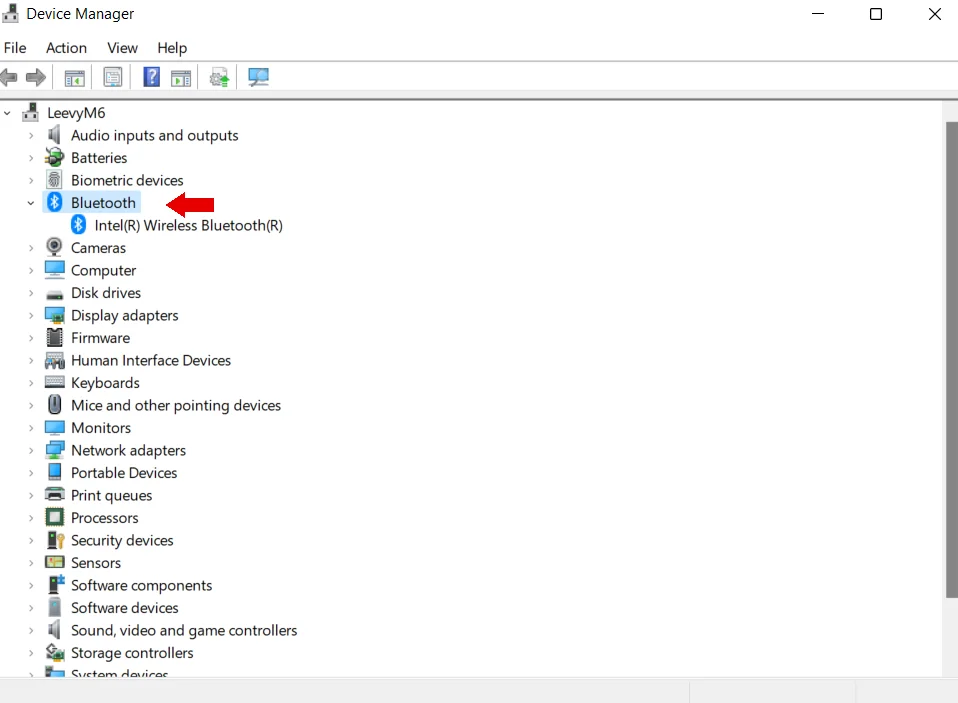Click the Forward arrow toolbar icon
Screen dimensions: 958x703
point(36,78)
